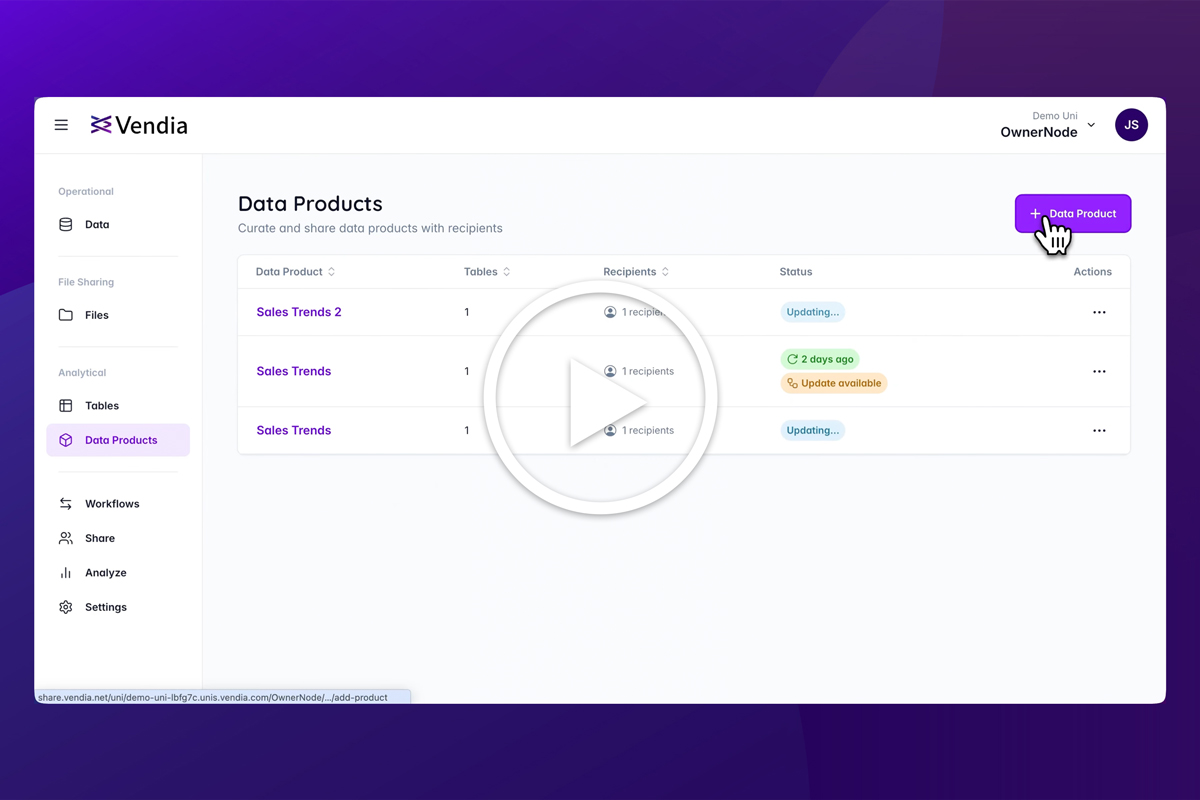Sort by Recipients column
Viewport: 1200px width, 800px height.
(637, 272)
